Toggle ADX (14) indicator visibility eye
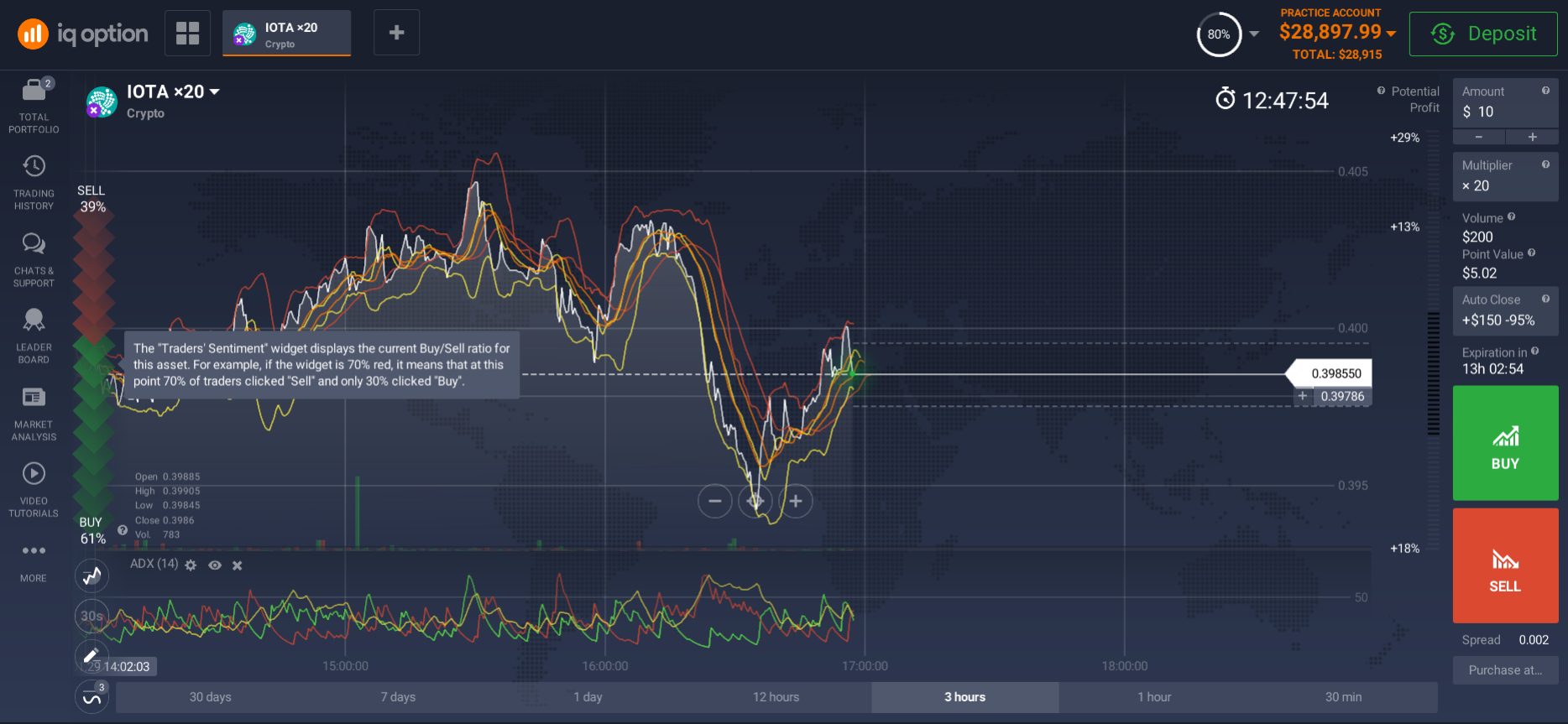 point(215,565)
